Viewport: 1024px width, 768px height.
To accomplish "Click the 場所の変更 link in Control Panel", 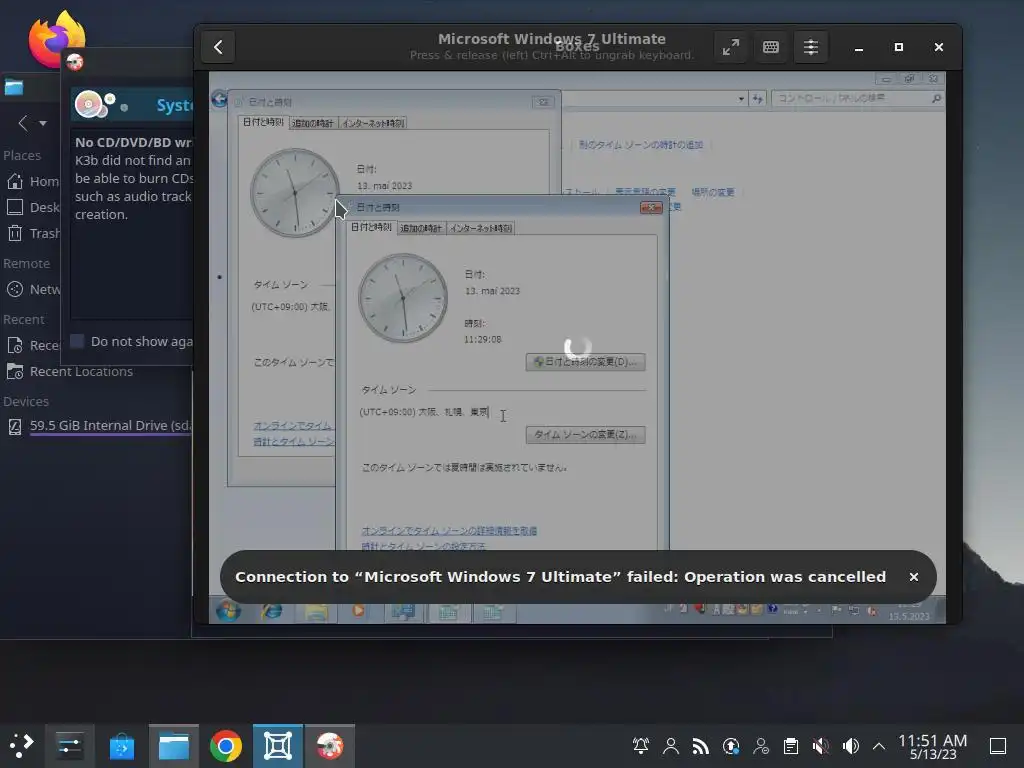I will point(712,192).
